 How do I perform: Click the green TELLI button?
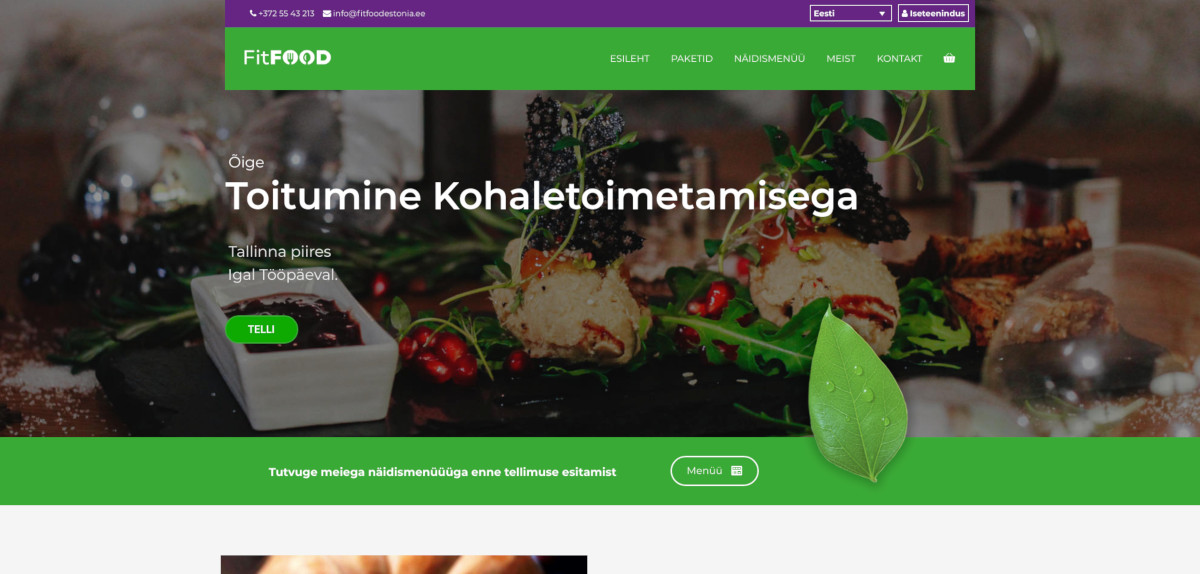coord(261,329)
